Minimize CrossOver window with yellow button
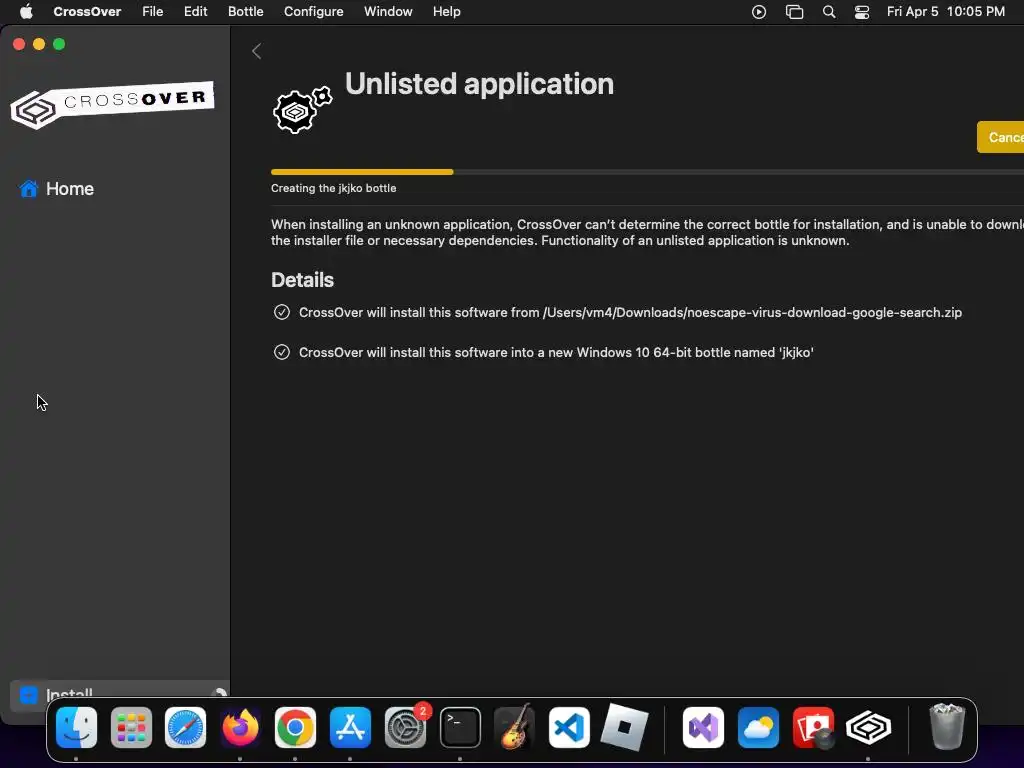 pyautogui.click(x=39, y=44)
